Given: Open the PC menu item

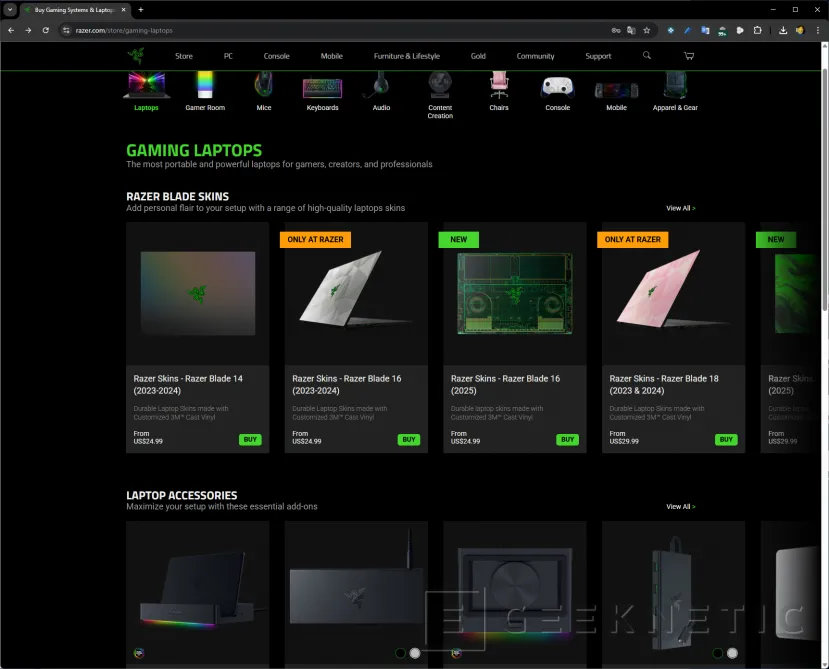Looking at the screenshot, I should coord(228,56).
